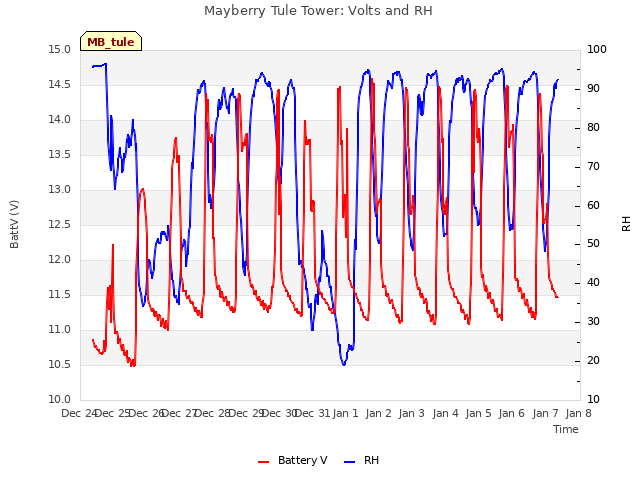Click the 'RH' right axis title
The width and height of the screenshot is (640, 480).
626,224
